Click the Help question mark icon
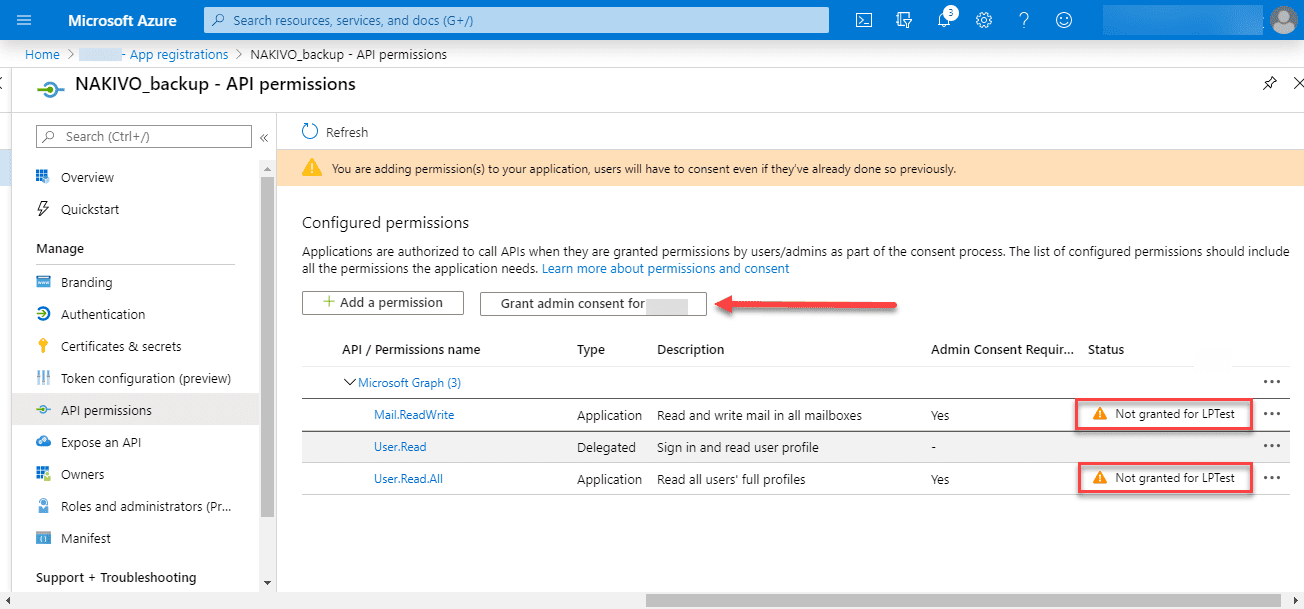Screen dimensions: 1304x609 [1024, 20]
